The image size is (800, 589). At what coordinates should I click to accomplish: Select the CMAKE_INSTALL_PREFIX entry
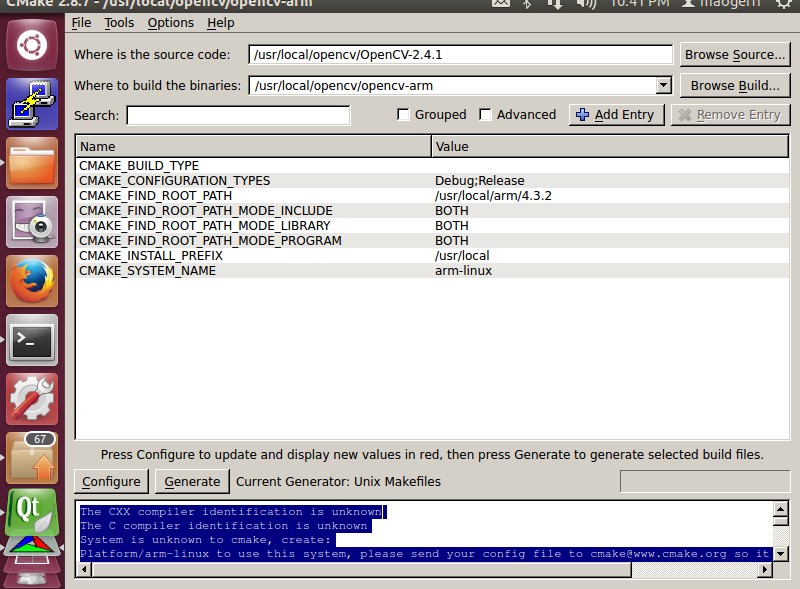point(151,256)
